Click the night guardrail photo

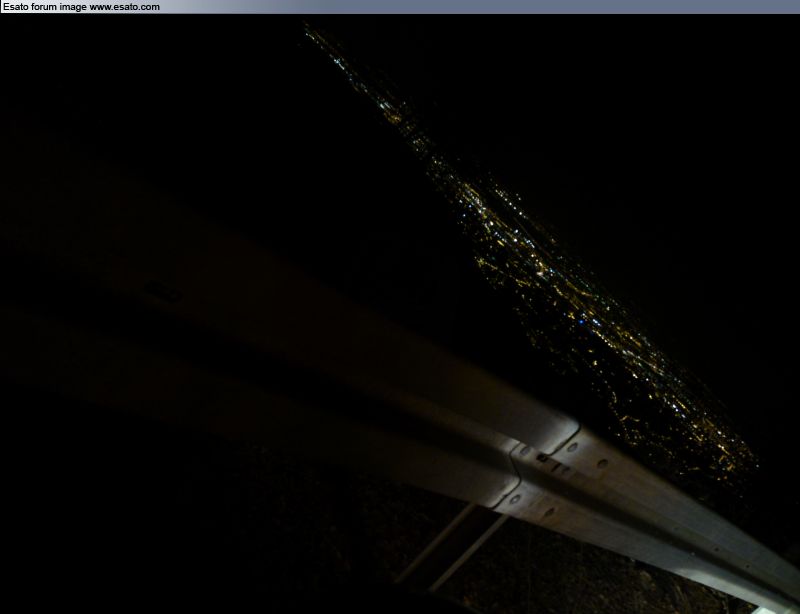(x=400, y=314)
